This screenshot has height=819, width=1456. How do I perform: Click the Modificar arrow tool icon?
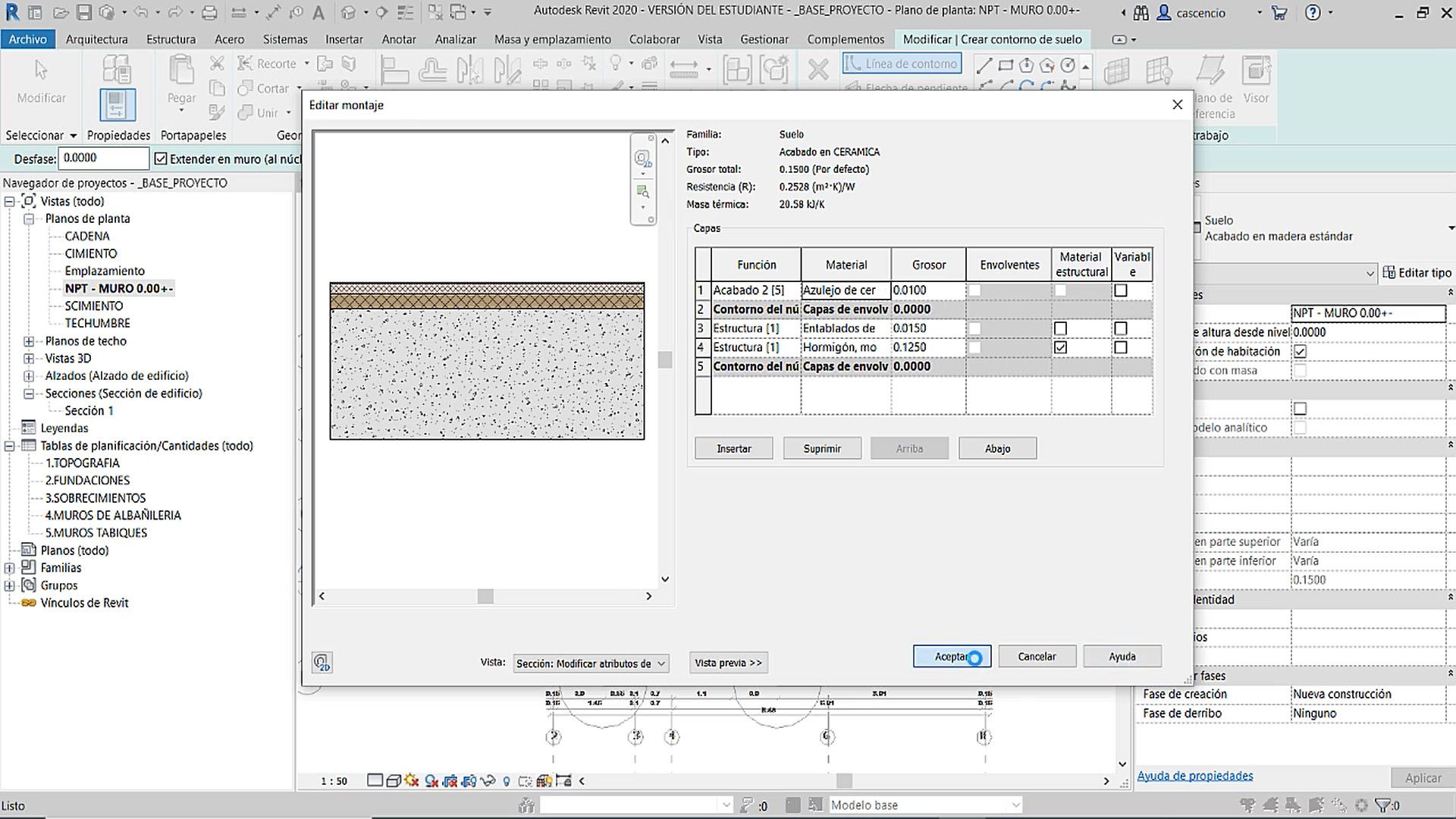tap(41, 71)
